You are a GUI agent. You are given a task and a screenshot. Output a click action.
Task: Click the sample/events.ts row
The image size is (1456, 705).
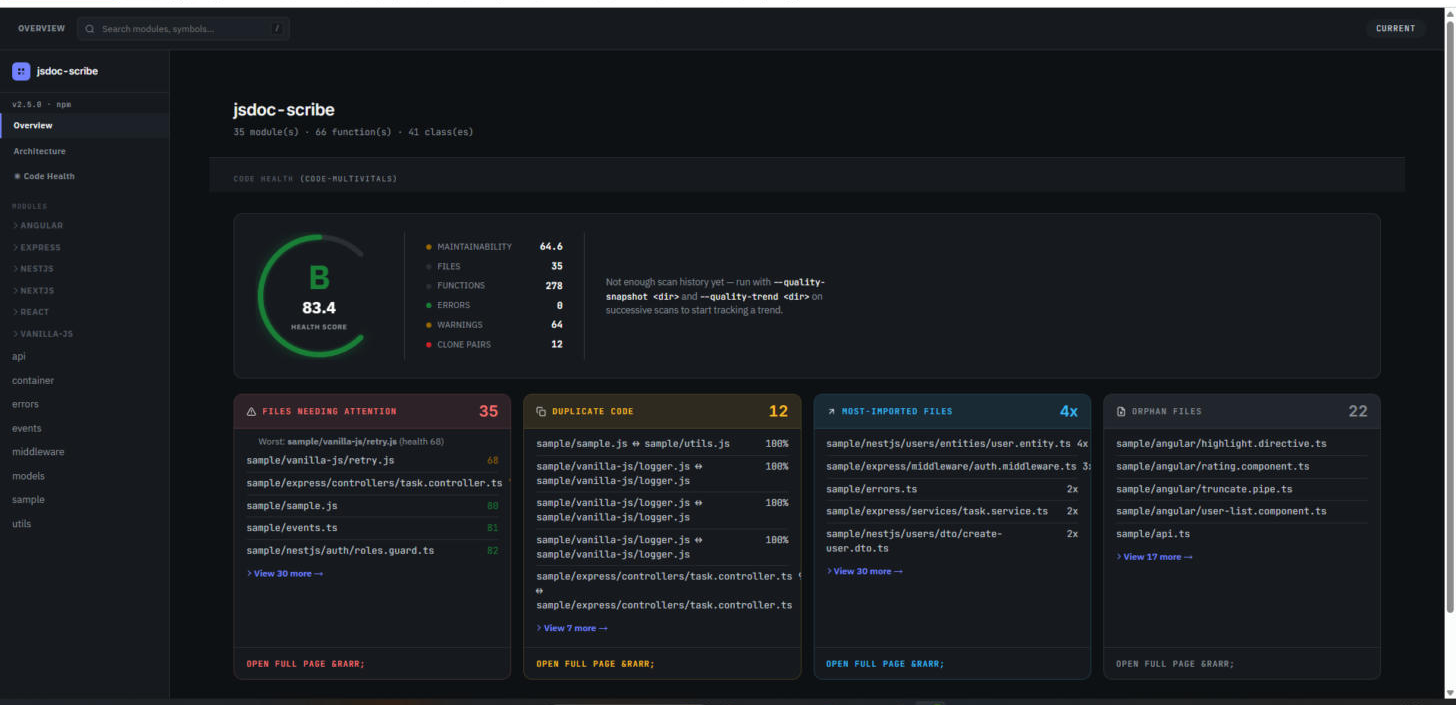(x=372, y=528)
